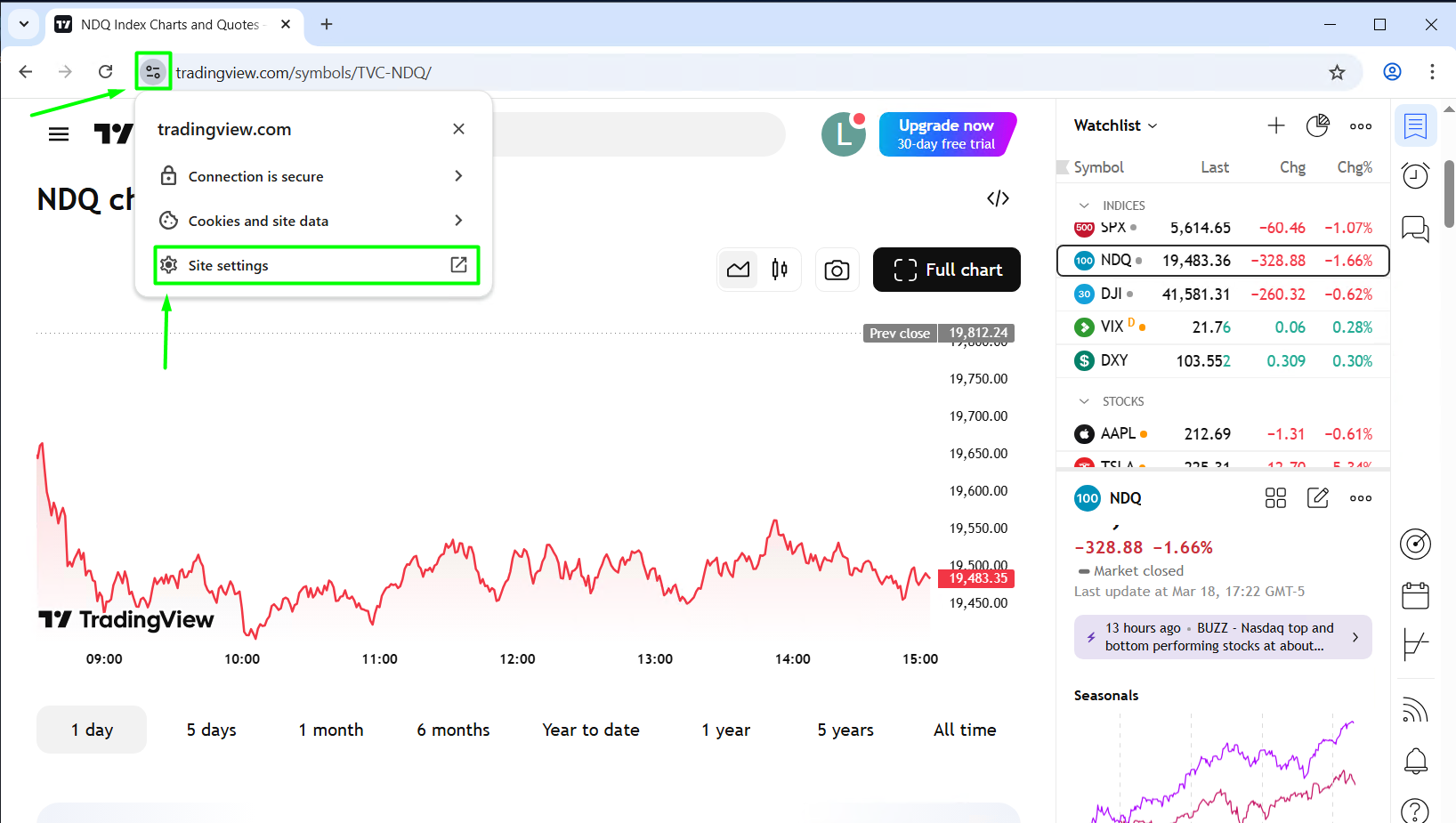The width and height of the screenshot is (1456, 823).
Task: Click the TradingView logo in header
Action: pyautogui.click(x=114, y=134)
